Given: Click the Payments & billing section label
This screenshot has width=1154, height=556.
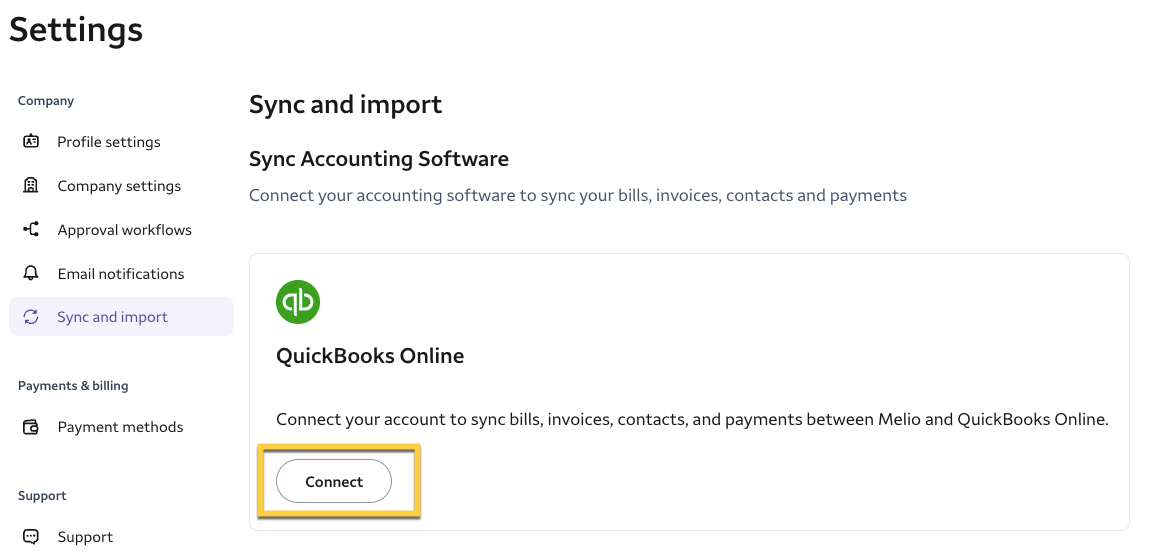Looking at the screenshot, I should 73,386.
